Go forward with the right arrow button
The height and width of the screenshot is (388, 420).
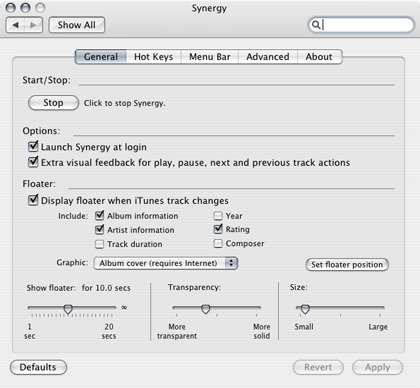(x=33, y=25)
